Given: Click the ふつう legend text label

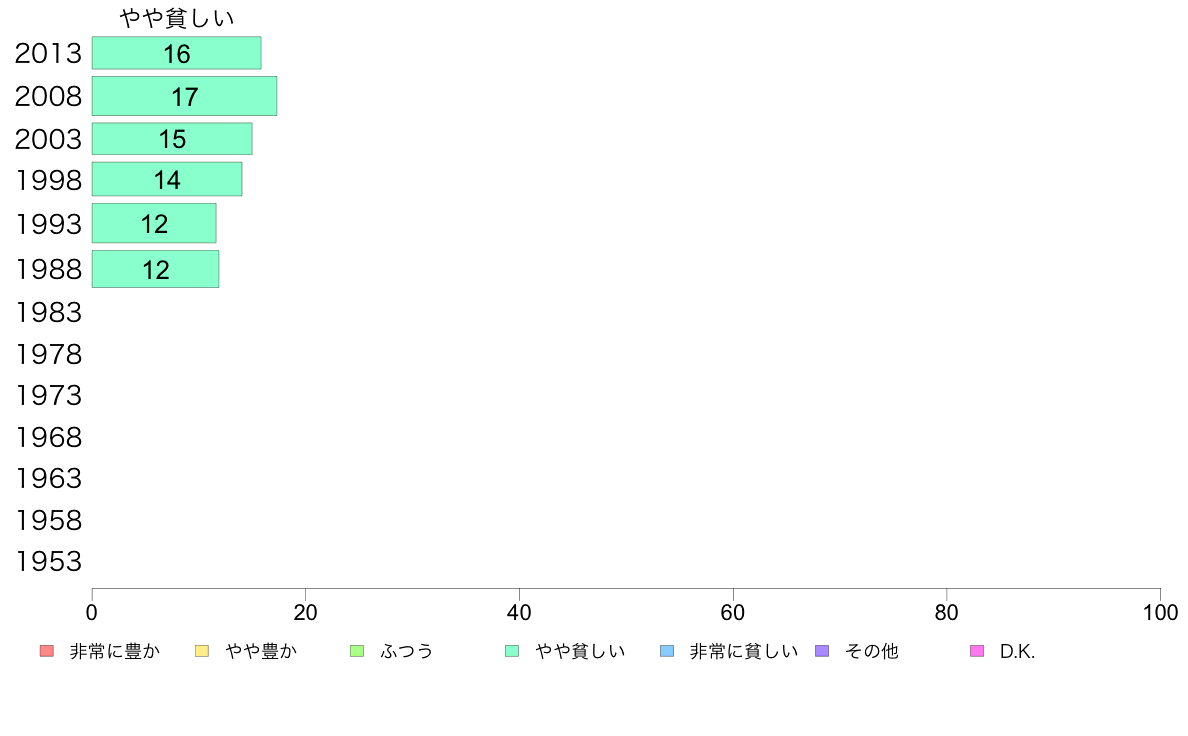Looking at the screenshot, I should [407, 651].
